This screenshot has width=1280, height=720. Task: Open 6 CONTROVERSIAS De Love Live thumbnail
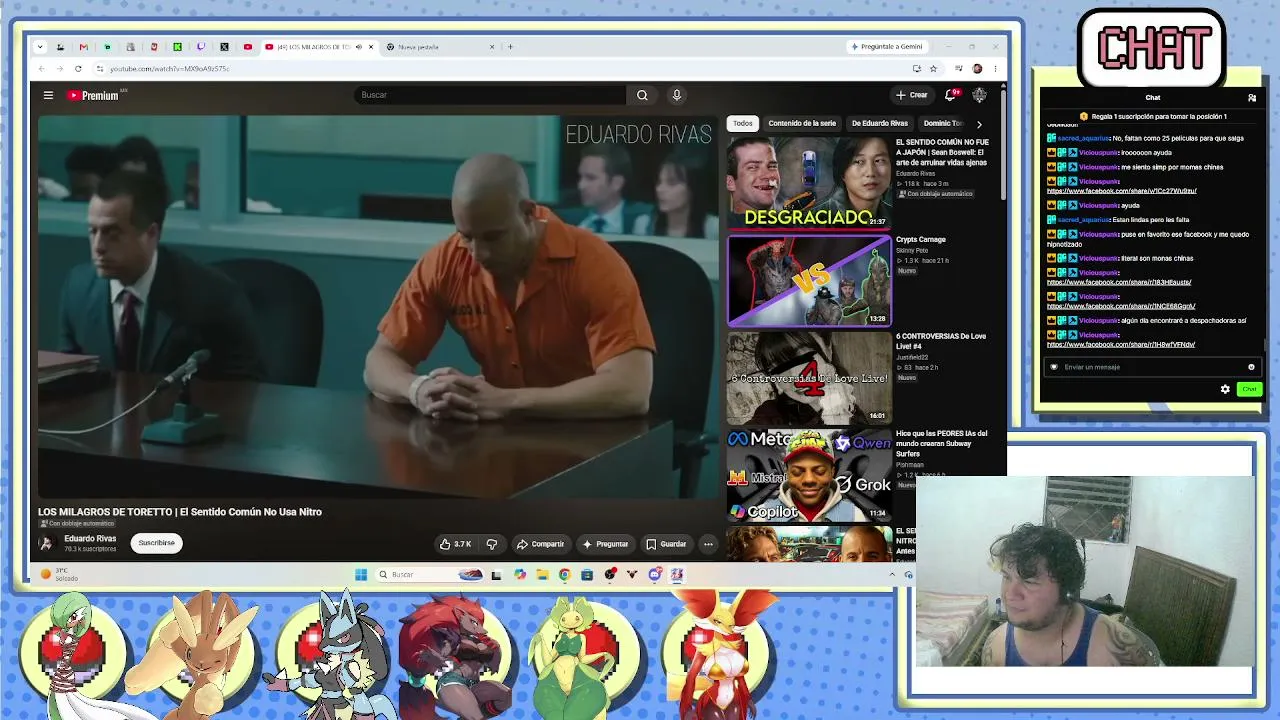(x=808, y=378)
